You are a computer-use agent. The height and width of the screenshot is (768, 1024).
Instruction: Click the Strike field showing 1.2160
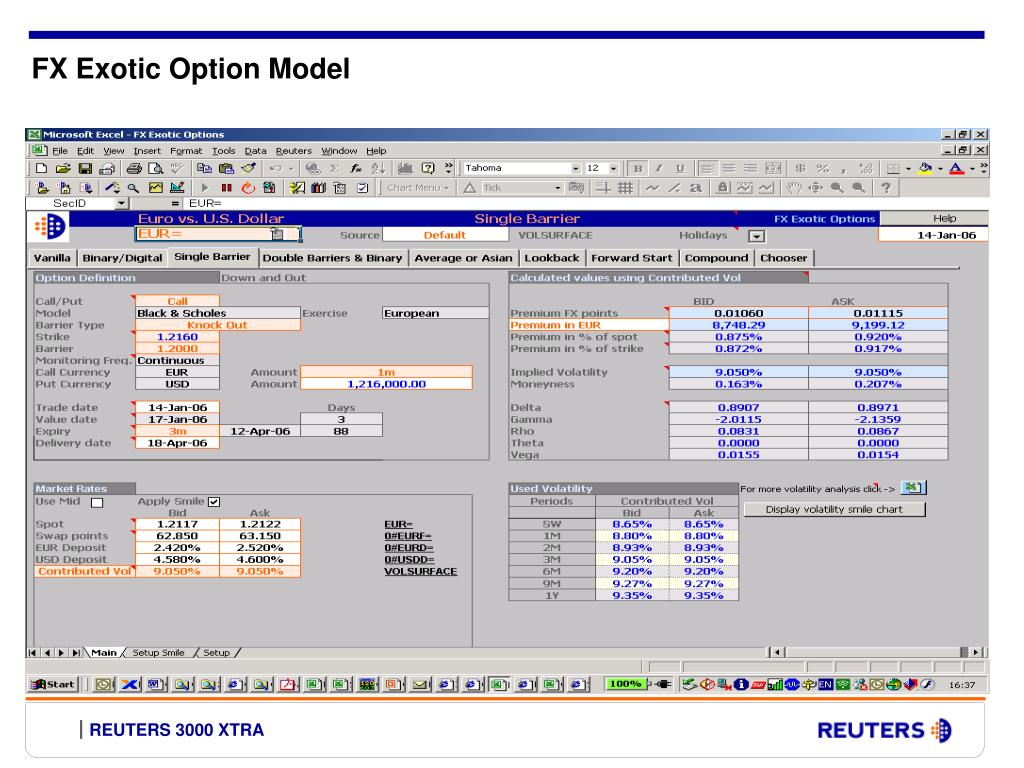(x=177, y=337)
